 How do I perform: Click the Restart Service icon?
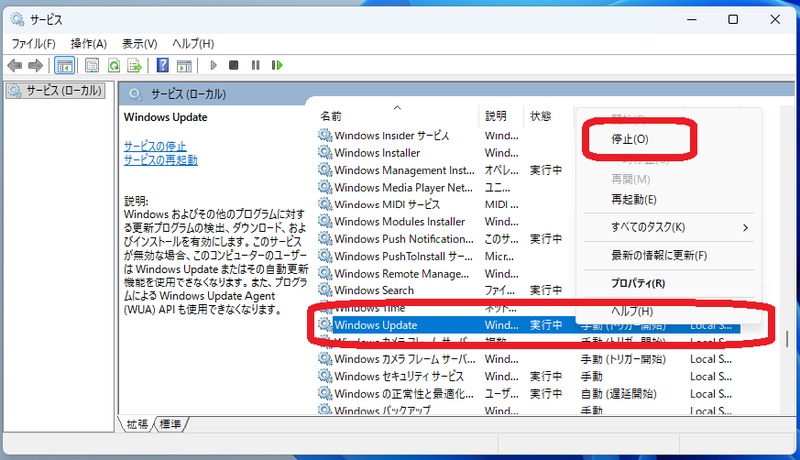277,65
